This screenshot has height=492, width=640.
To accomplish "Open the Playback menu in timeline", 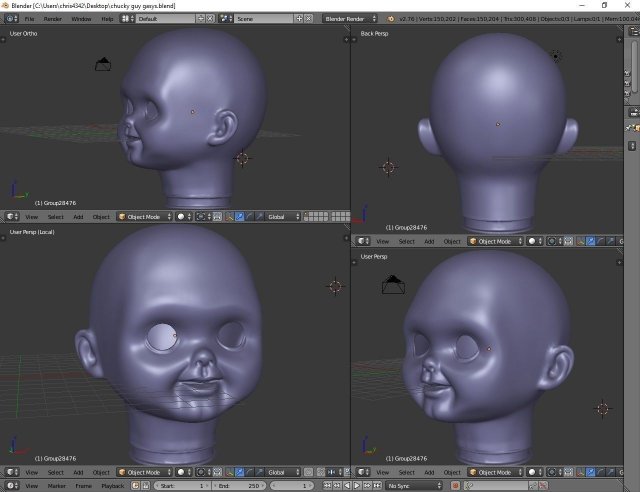I will [x=112, y=486].
